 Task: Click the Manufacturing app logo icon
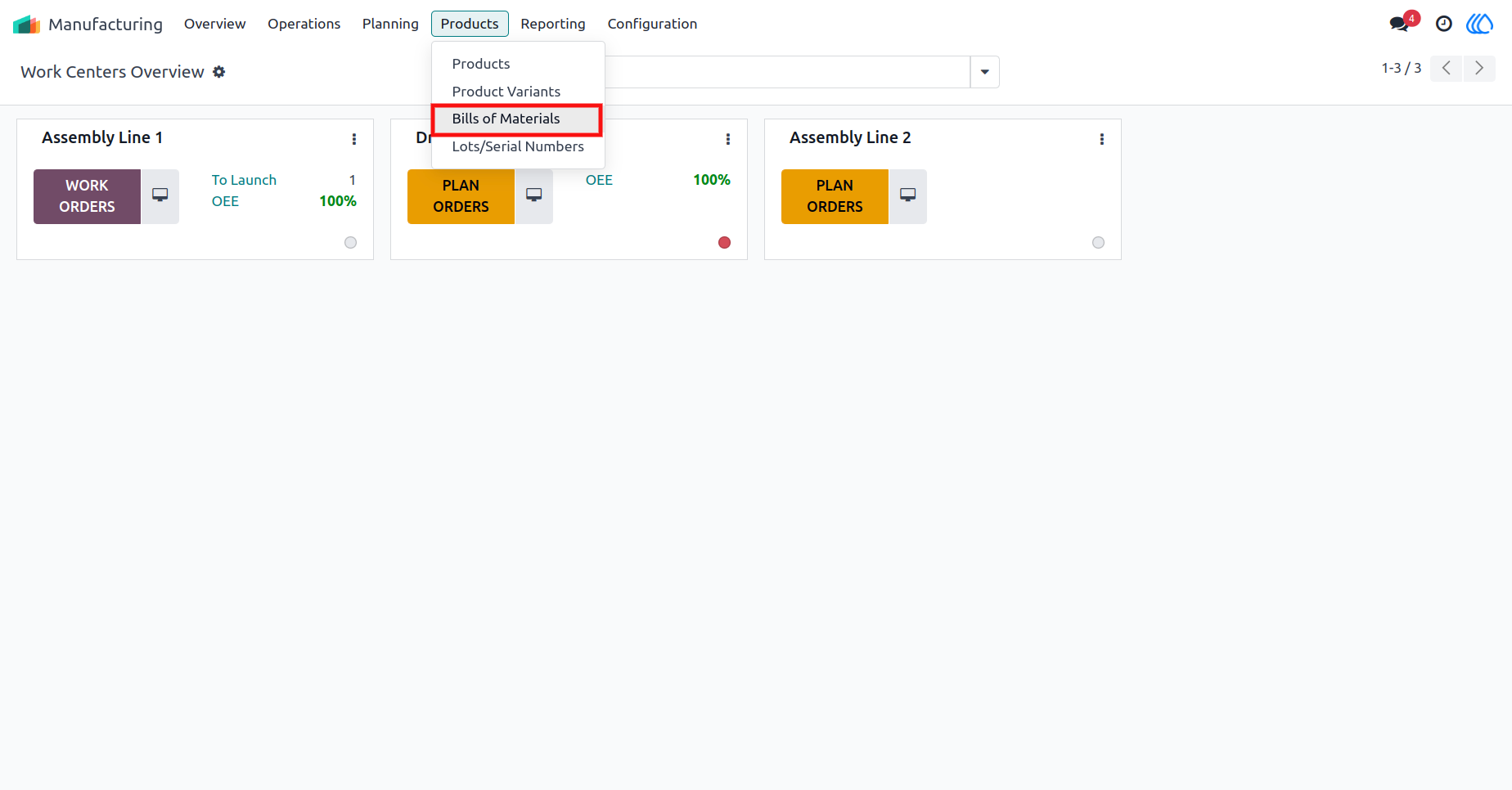tap(26, 25)
